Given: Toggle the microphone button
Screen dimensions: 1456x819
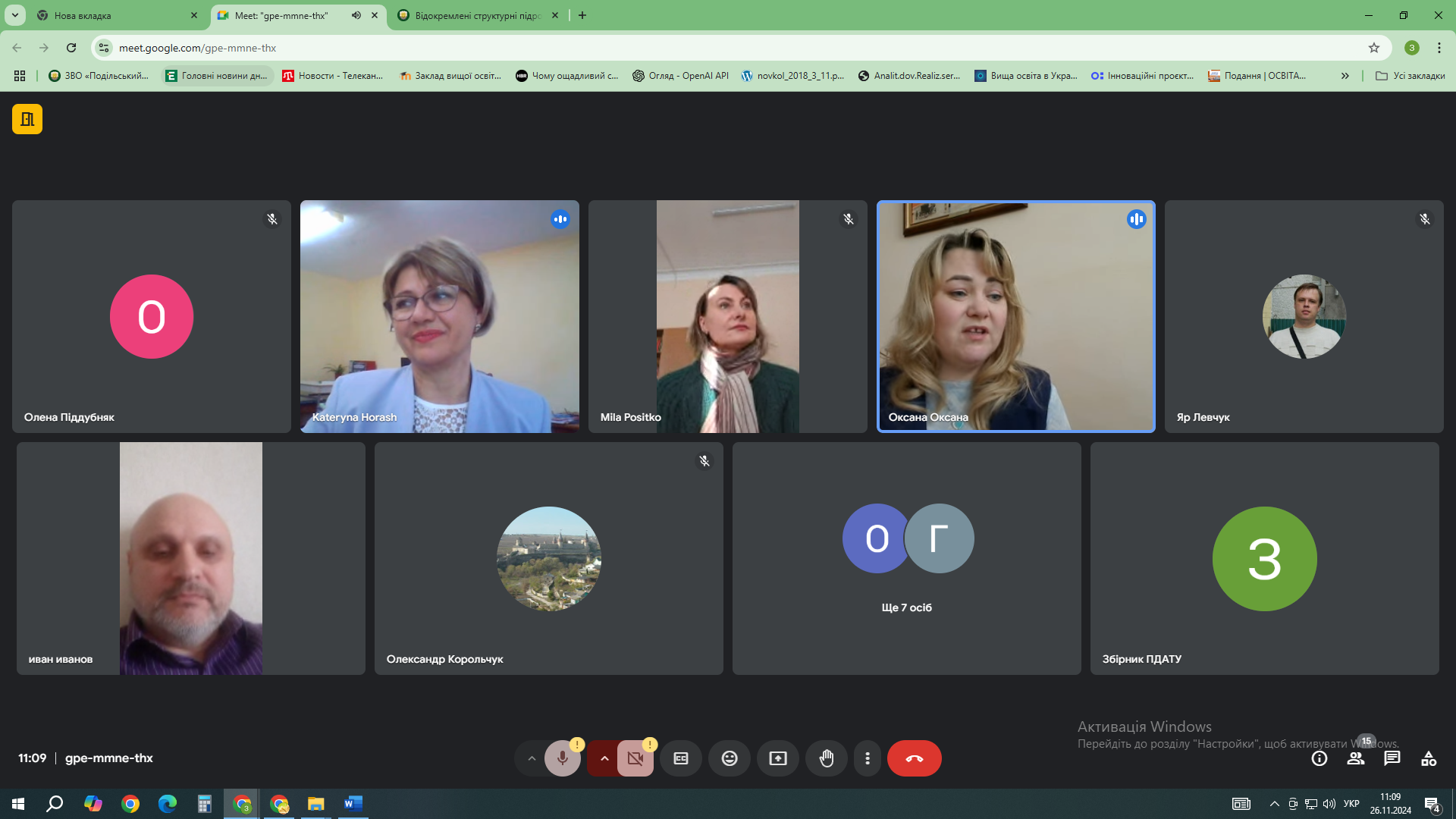Looking at the screenshot, I should (x=563, y=758).
